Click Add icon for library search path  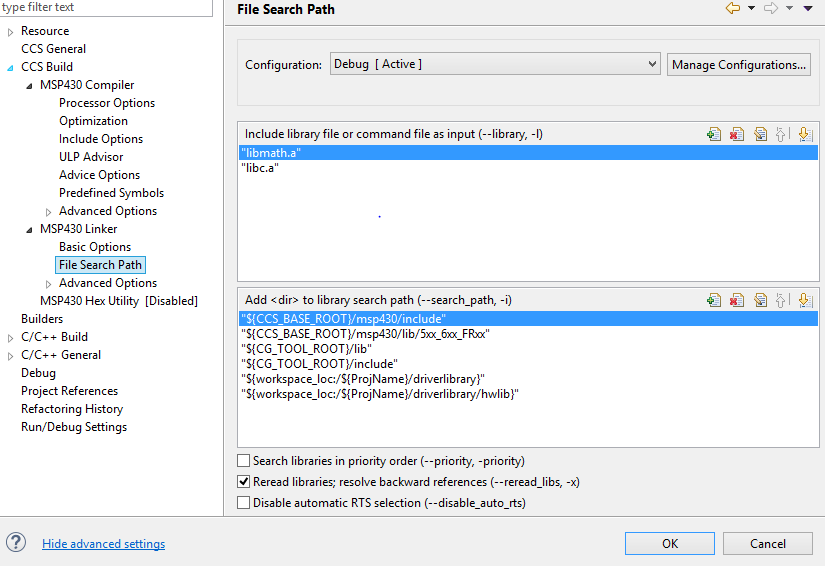click(x=714, y=300)
